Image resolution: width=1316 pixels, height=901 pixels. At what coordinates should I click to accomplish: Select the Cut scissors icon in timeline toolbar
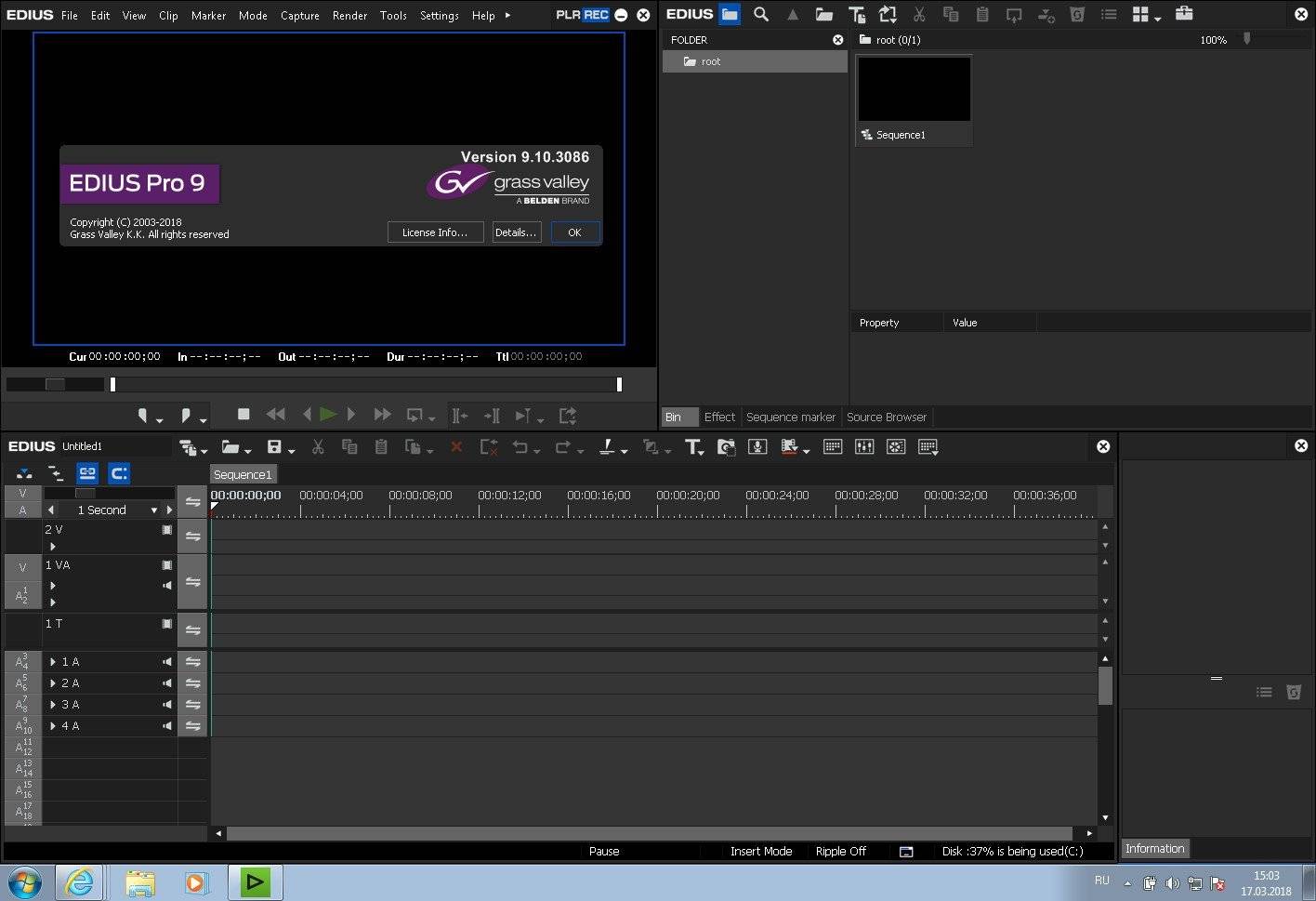click(318, 447)
